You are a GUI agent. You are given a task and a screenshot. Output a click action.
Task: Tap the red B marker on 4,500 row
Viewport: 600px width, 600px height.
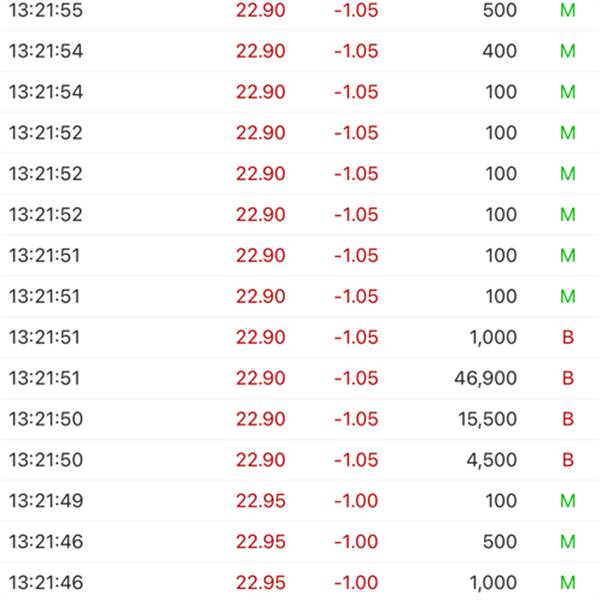(568, 460)
